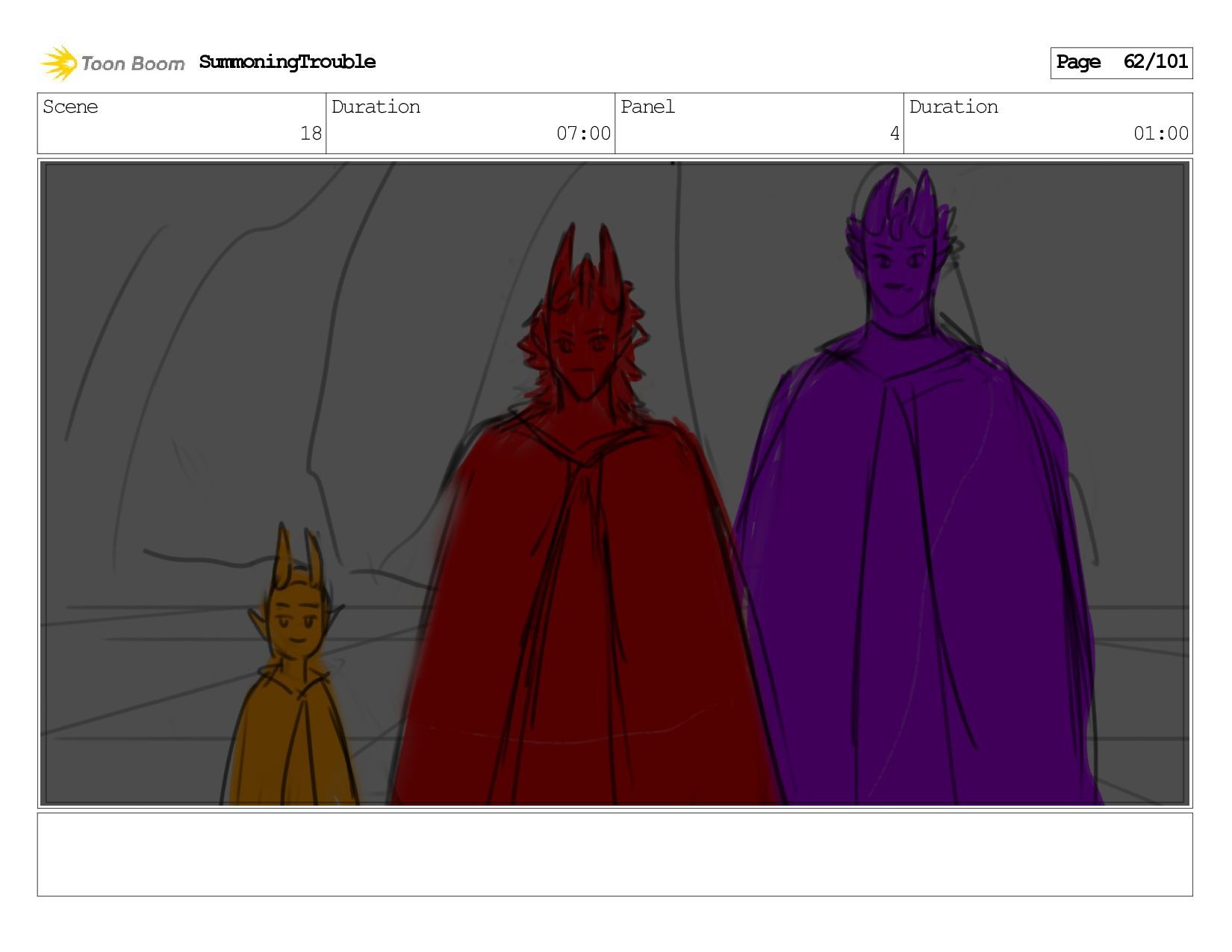Click the SummoningTrouble project title
This screenshot has height=952, width=1232.
(287, 62)
